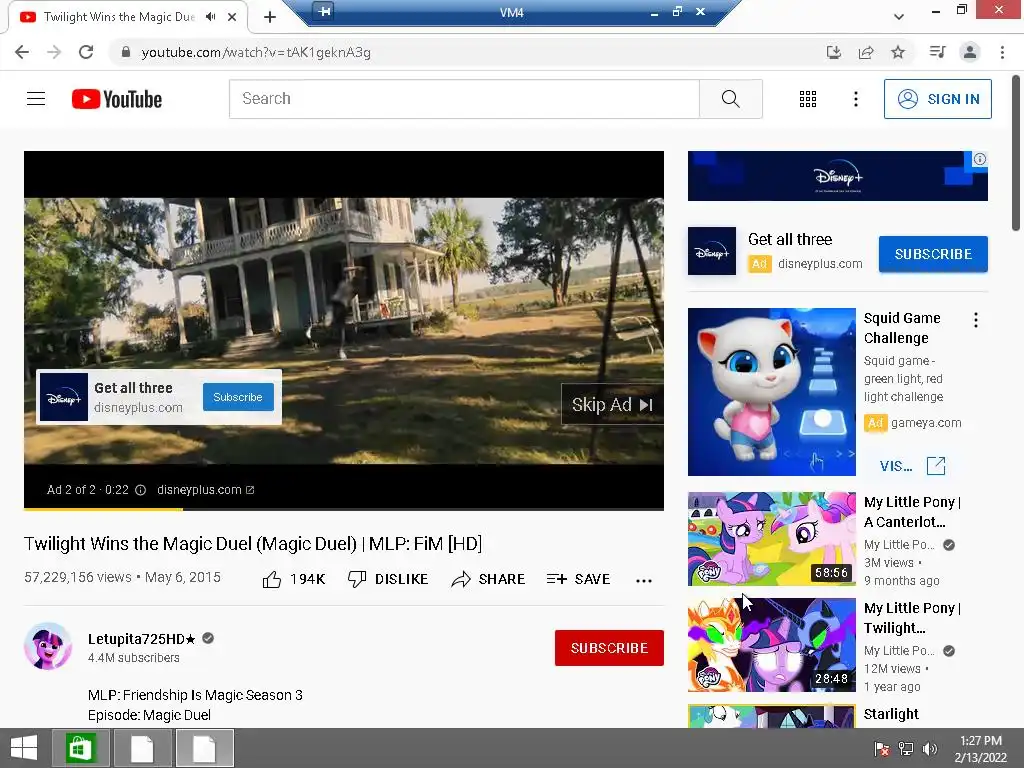Click the banner ad info icon
Image resolution: width=1024 pixels, height=768 pixels.
click(980, 159)
